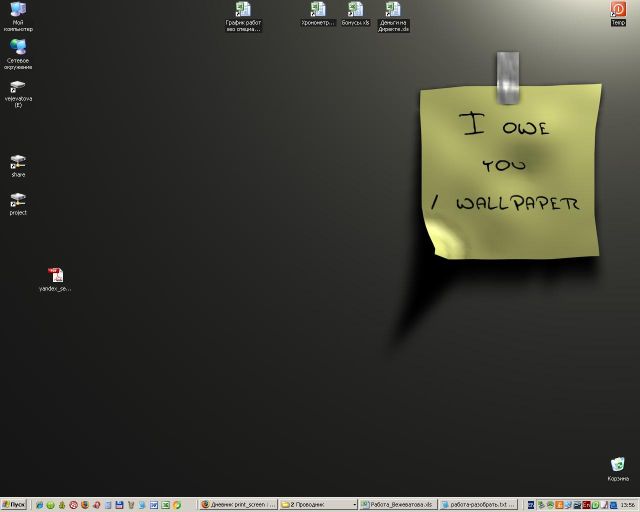Click the Пуск start button
The height and width of the screenshot is (512, 640).
point(14,505)
